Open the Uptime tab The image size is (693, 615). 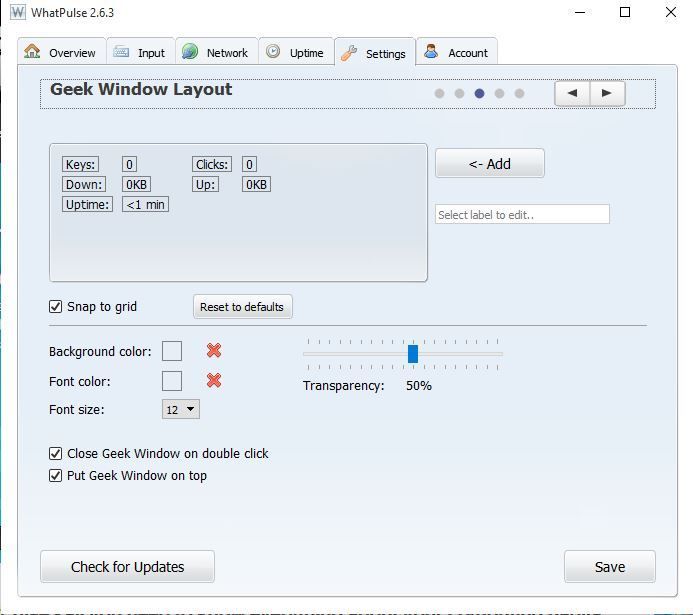coord(297,52)
